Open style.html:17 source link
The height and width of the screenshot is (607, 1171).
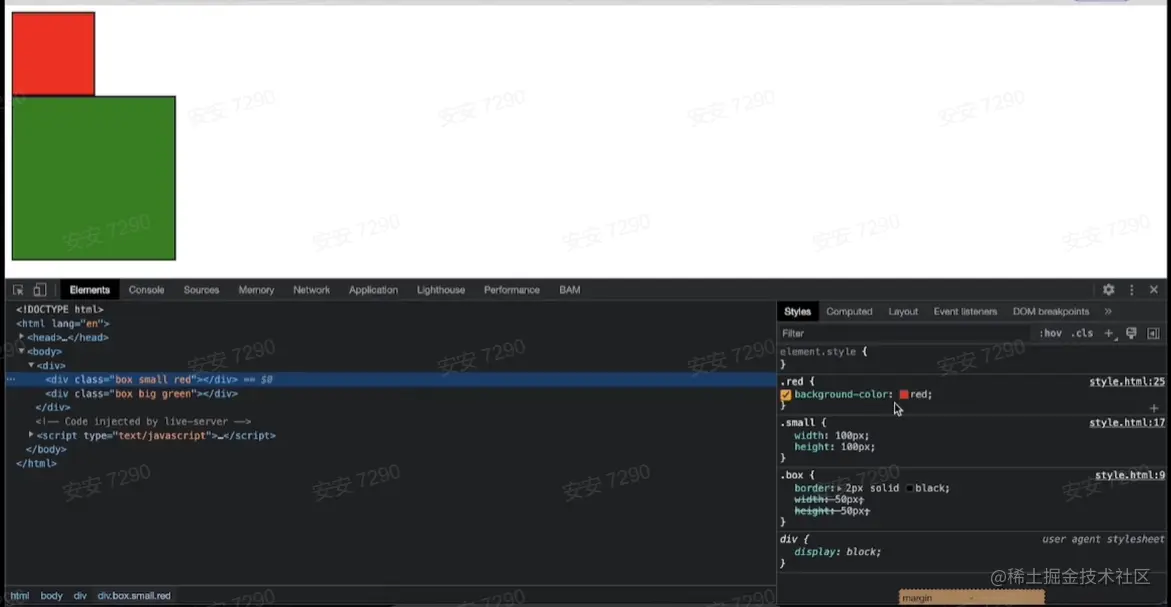coord(1126,423)
